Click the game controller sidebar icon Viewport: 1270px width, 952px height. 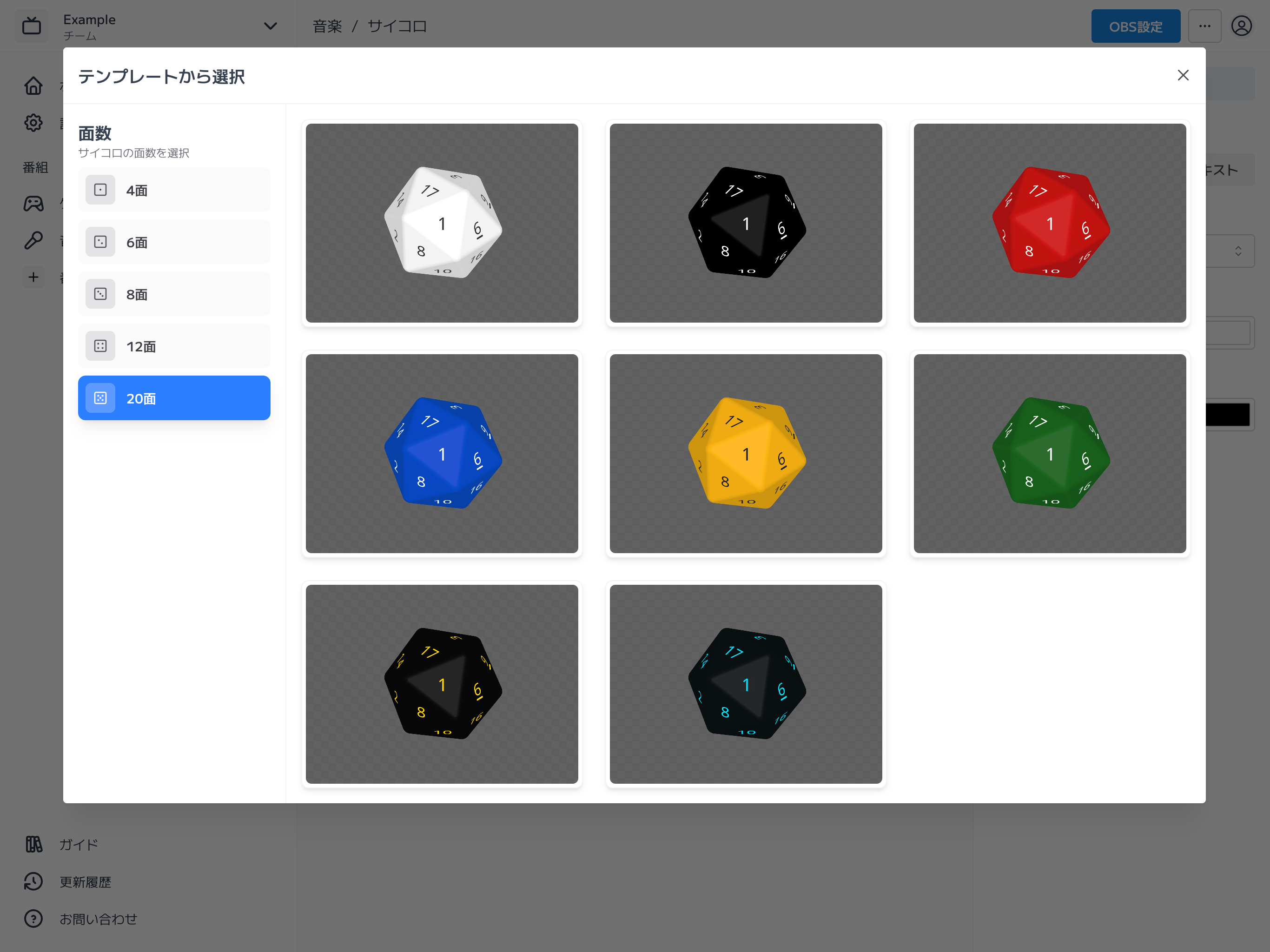33,203
